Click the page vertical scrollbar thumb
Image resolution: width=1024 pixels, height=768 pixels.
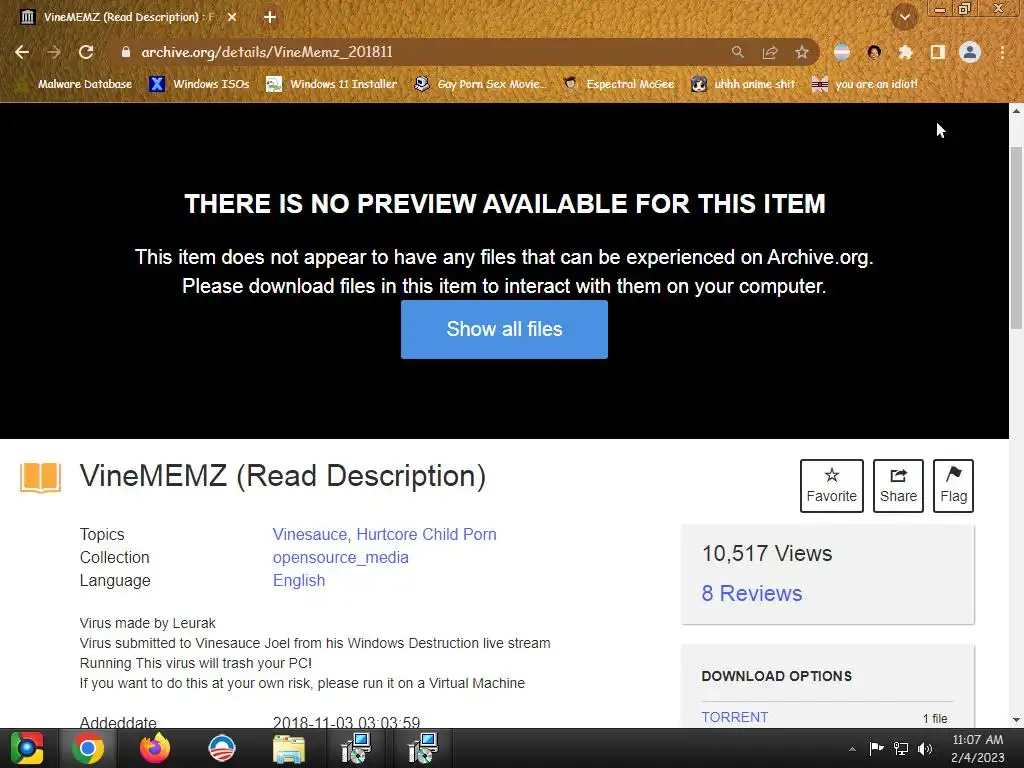pyautogui.click(x=1017, y=238)
